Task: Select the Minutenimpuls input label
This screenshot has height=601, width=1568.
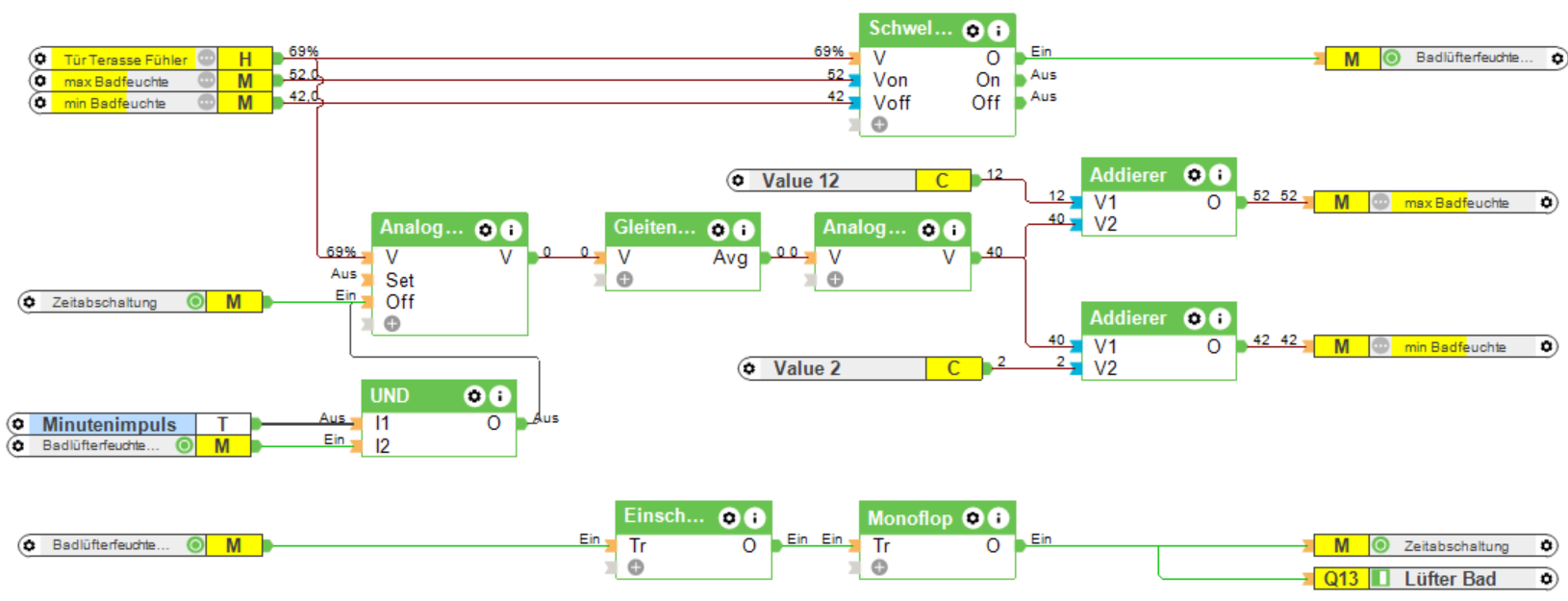Action: click(109, 424)
